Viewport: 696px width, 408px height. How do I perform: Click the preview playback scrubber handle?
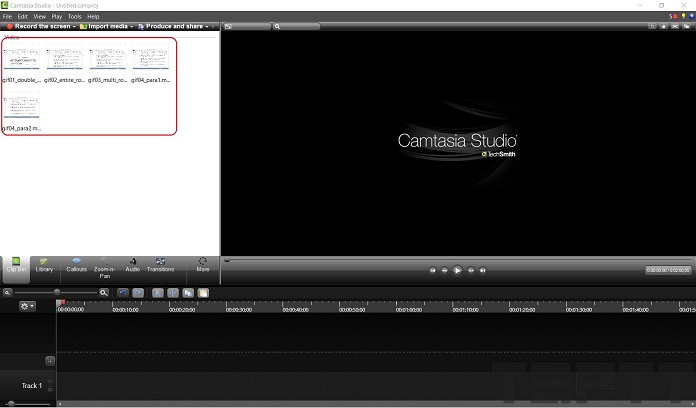(x=227, y=260)
